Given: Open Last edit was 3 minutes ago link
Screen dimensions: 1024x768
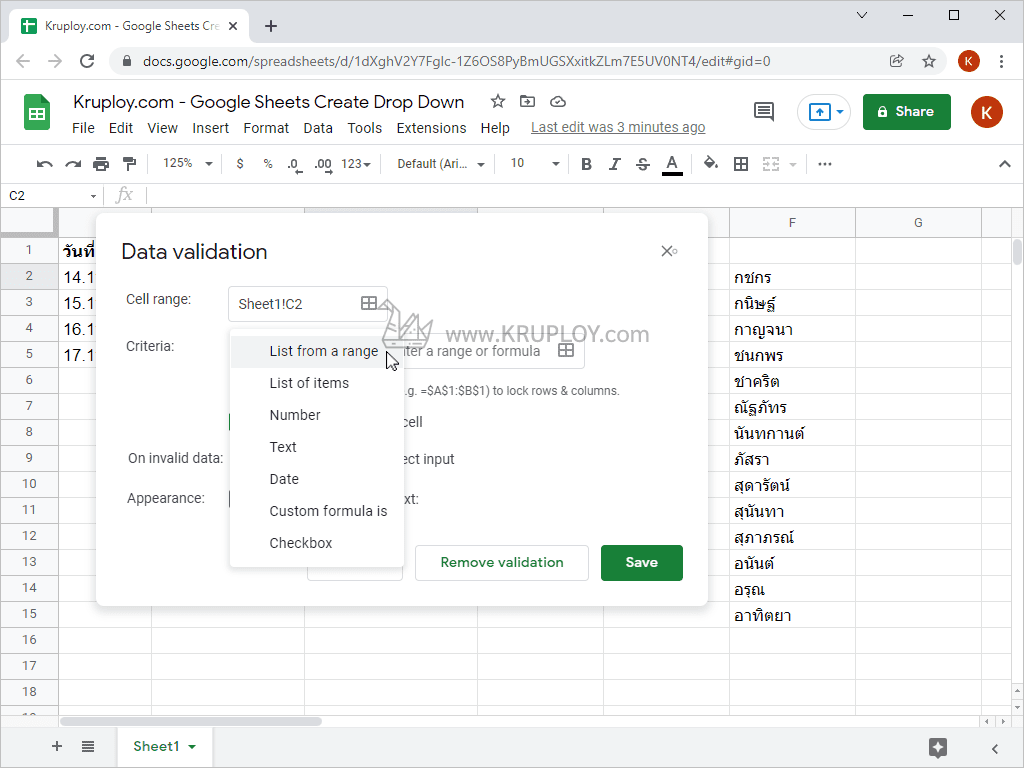Looking at the screenshot, I should tap(618, 127).
